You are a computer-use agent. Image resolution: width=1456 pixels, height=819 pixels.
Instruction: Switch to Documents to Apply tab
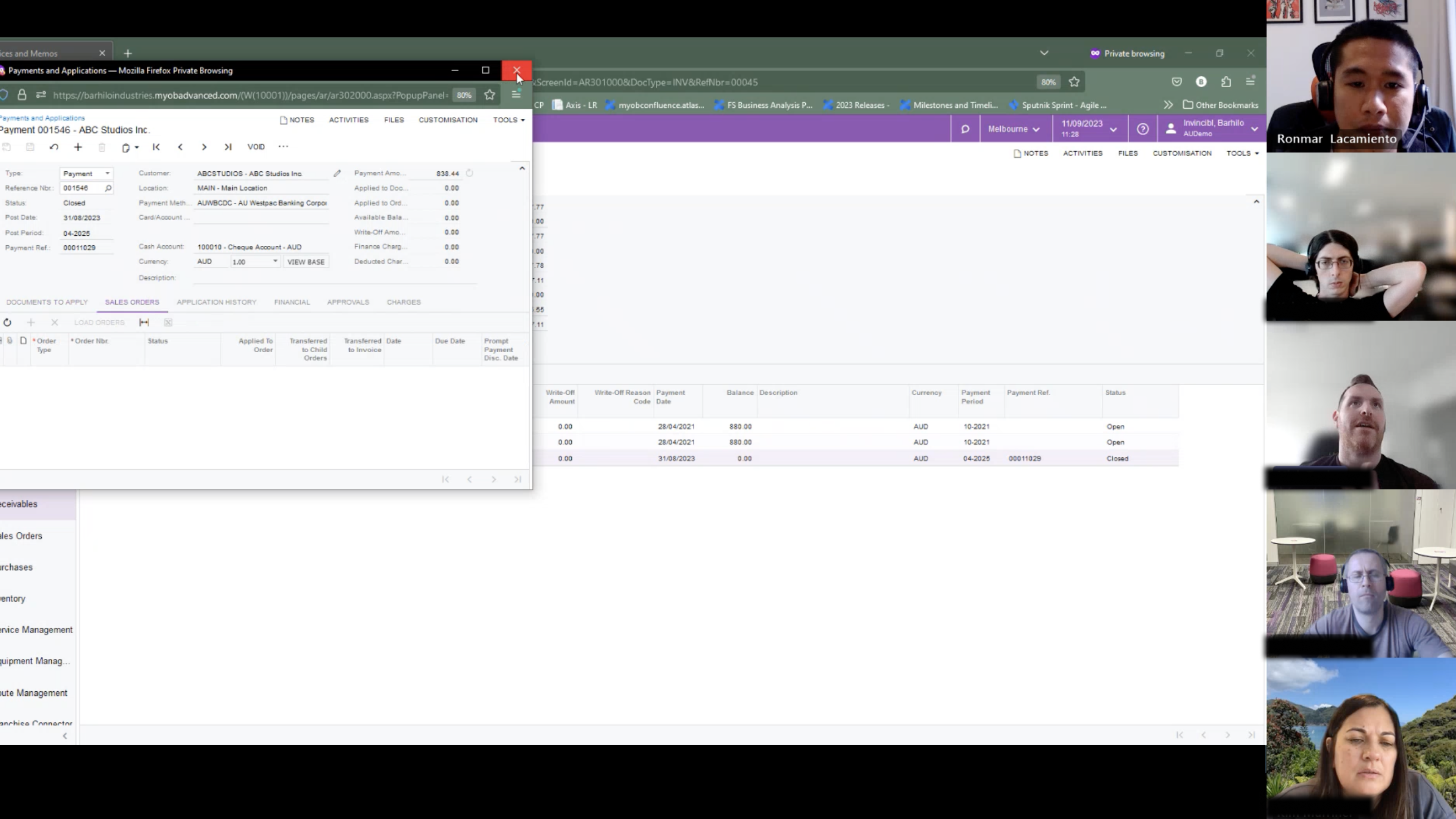coord(47,302)
